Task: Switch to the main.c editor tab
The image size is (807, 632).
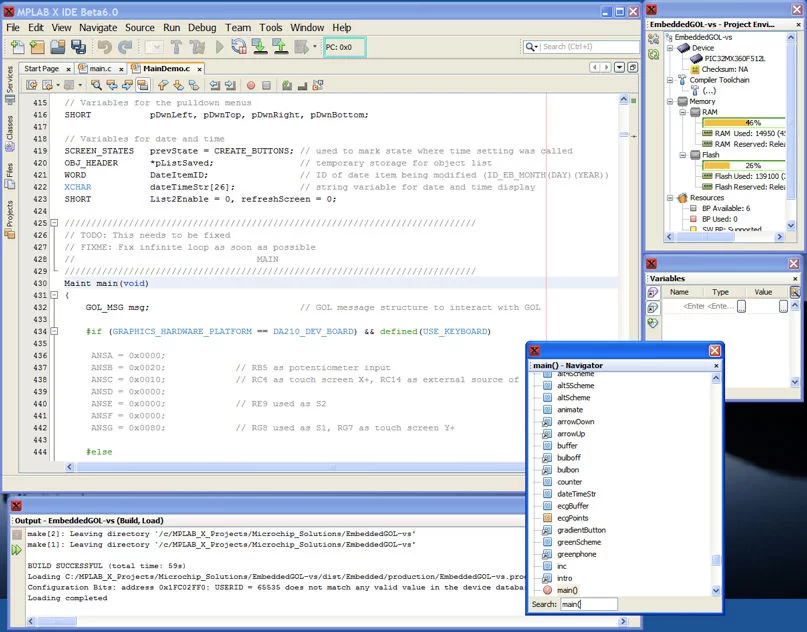Action: (x=100, y=68)
